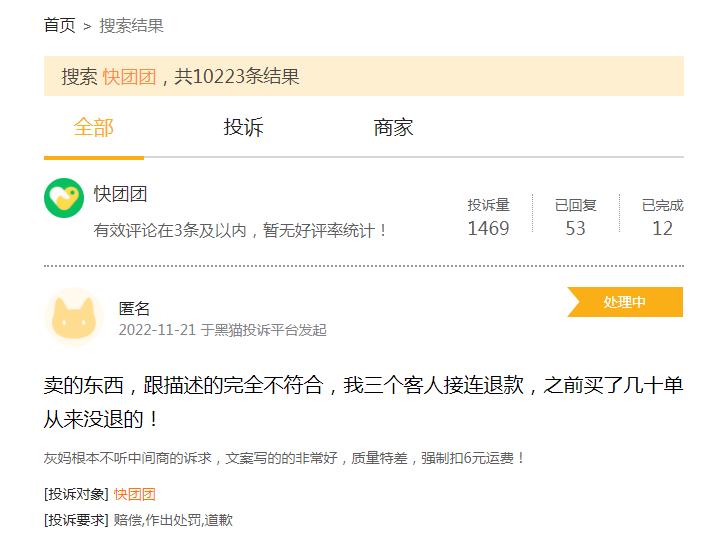Click complaint description starting with 灰妈根本不听
This screenshot has height=550, width=721.
[284, 458]
